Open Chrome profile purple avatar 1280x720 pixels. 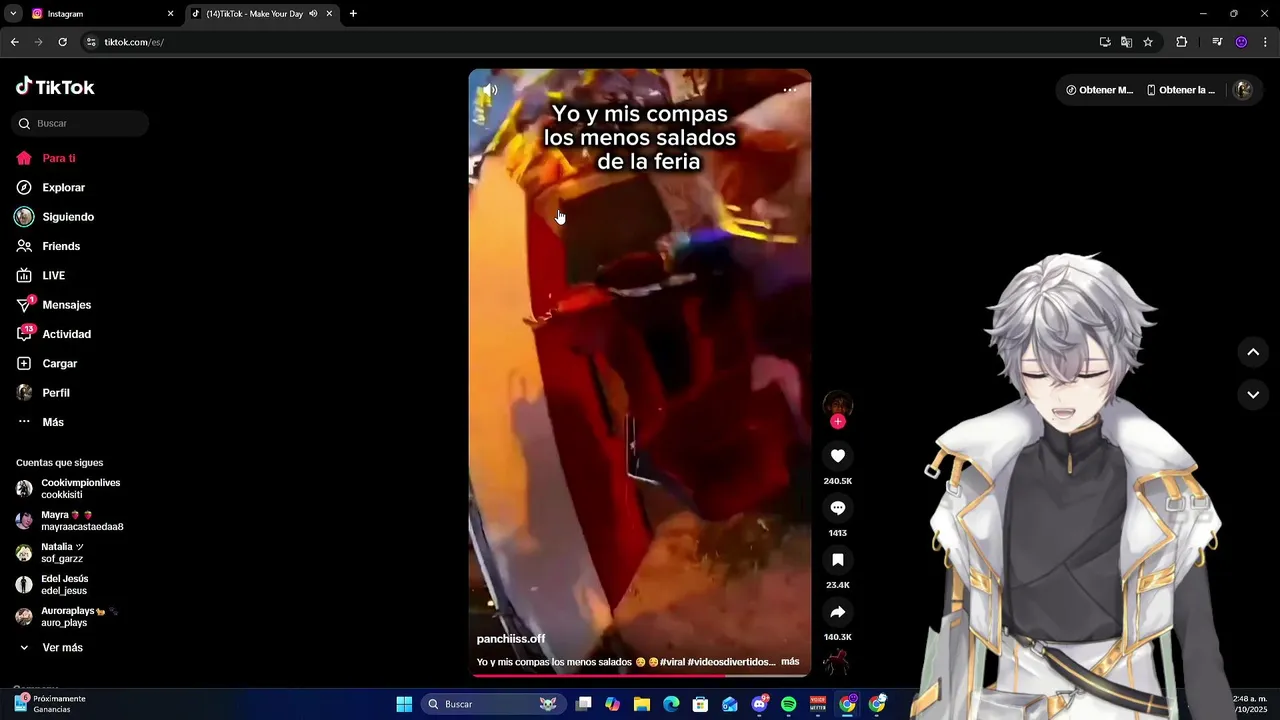click(1241, 42)
